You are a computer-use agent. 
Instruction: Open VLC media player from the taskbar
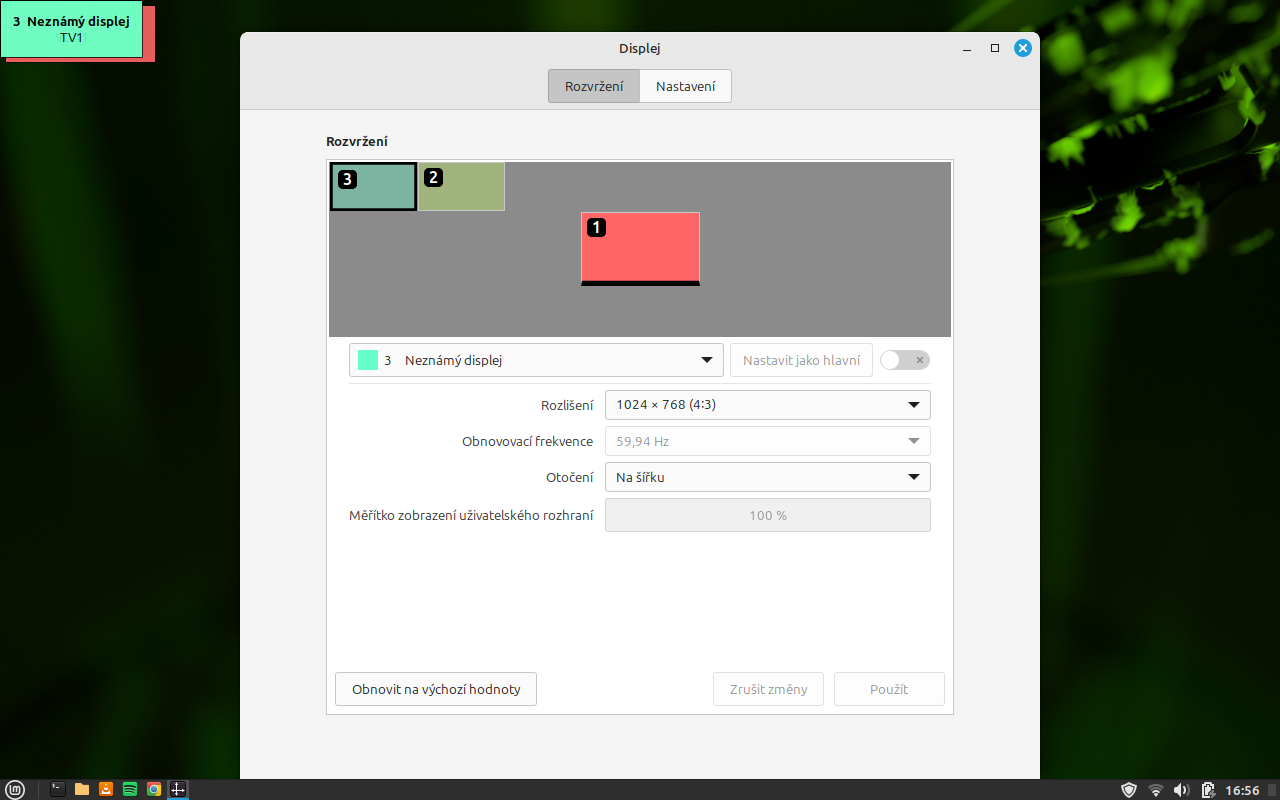point(106,789)
